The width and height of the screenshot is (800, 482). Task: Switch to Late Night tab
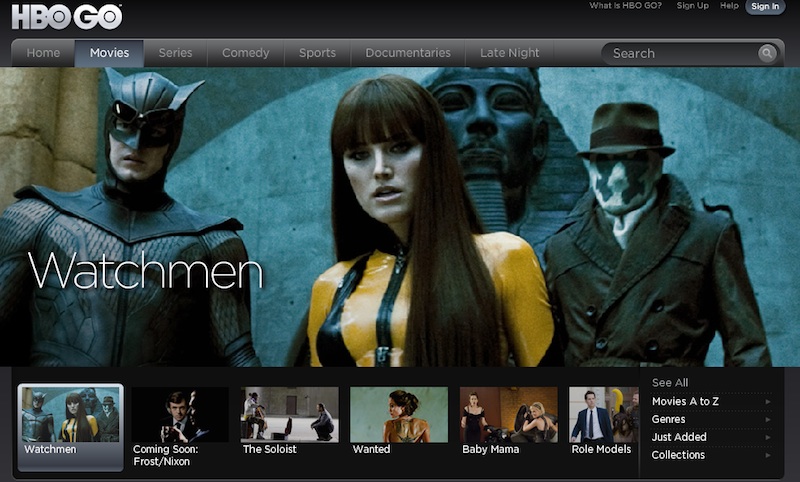(509, 53)
